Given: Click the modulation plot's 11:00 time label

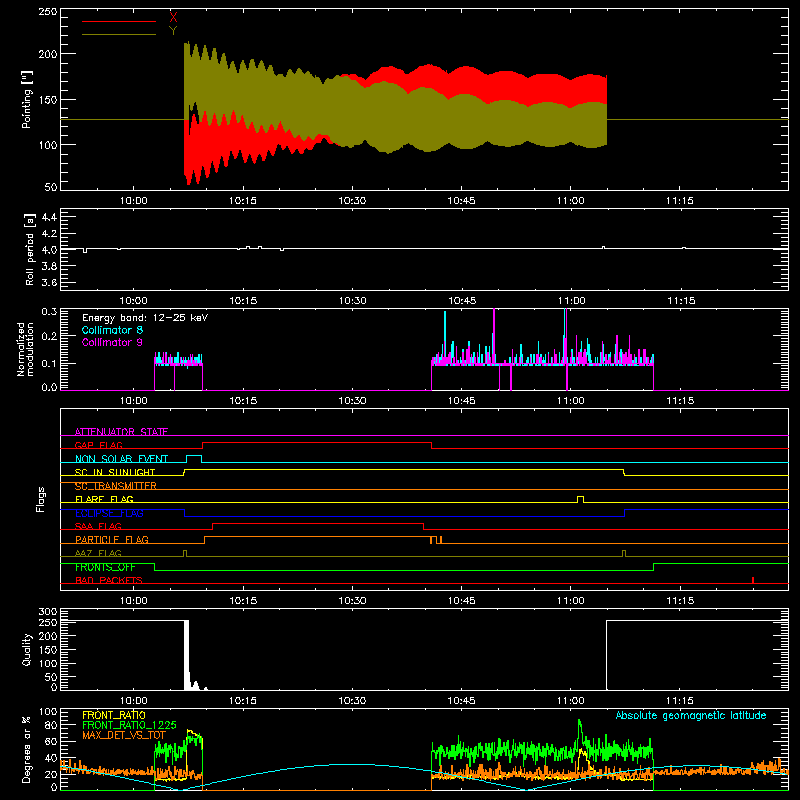Looking at the screenshot, I should (571, 401).
